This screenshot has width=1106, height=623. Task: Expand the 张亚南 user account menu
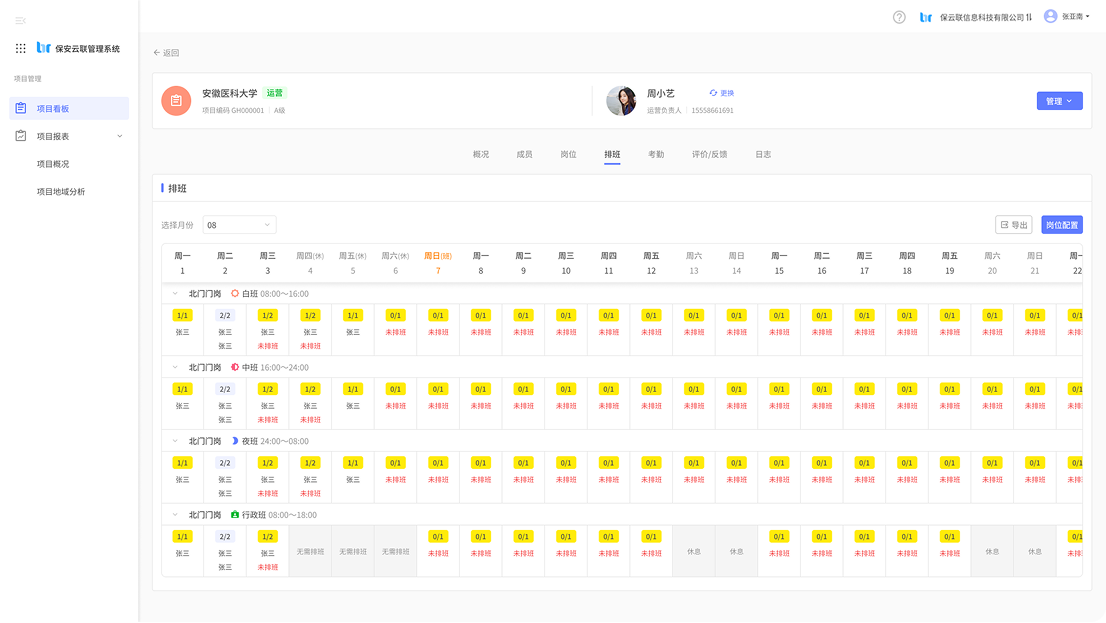(x=1066, y=17)
